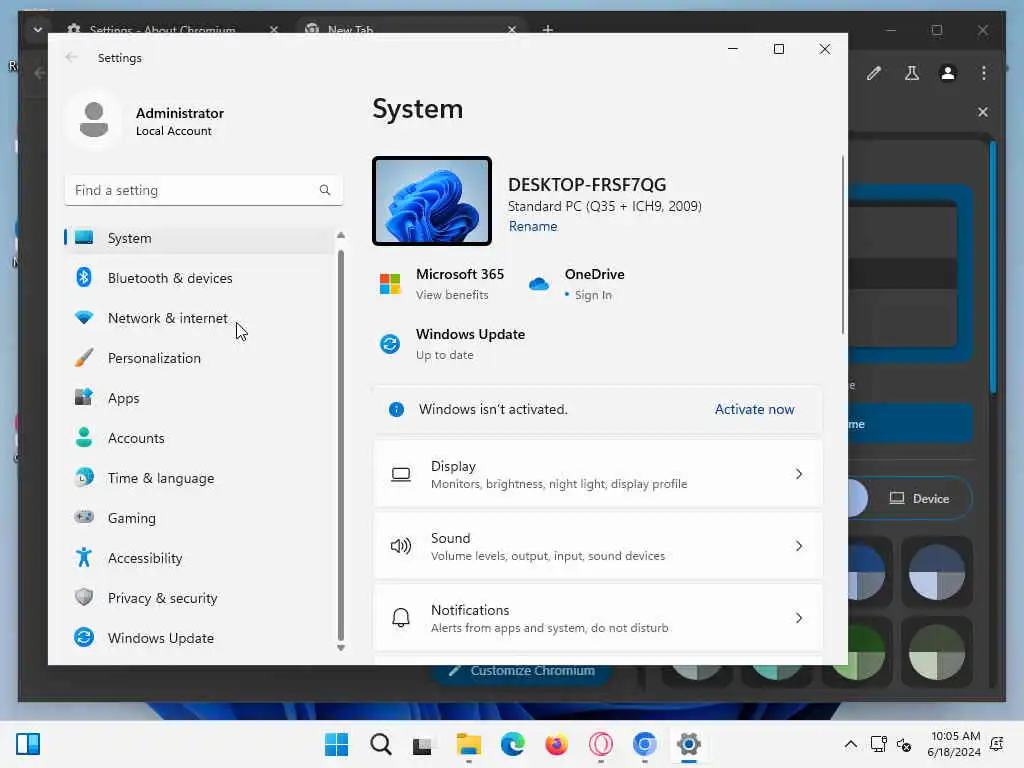
Task: Pick the olive grey color swatch in Chromium
Action: click(936, 652)
